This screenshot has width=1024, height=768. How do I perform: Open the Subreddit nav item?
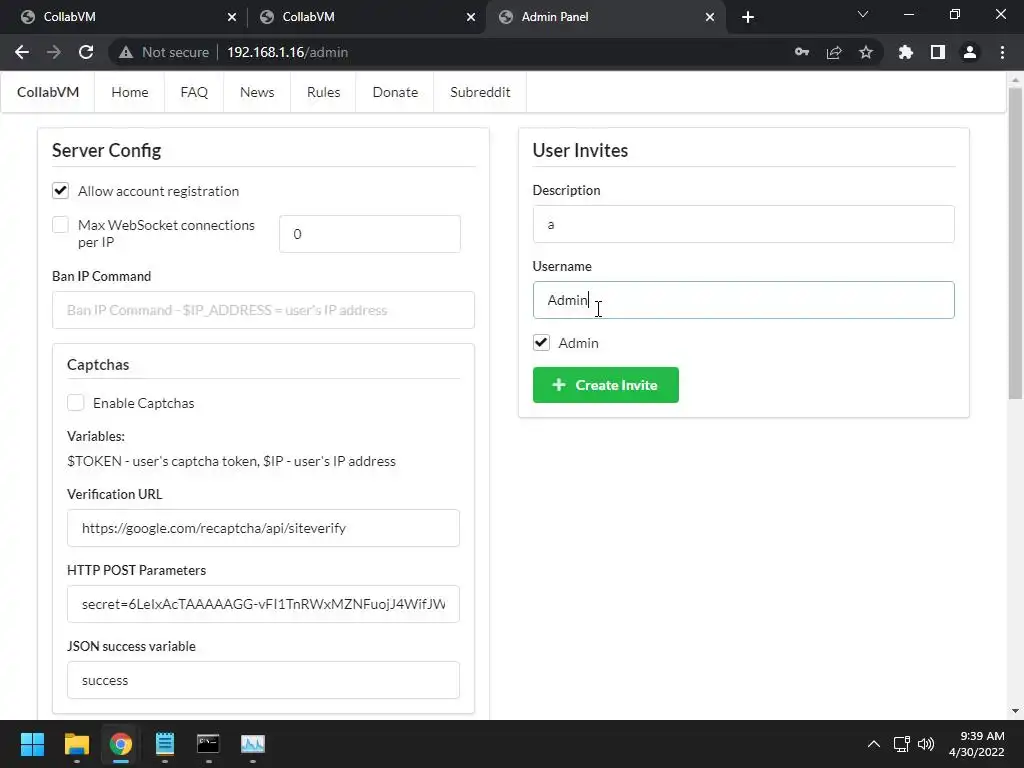point(480,92)
